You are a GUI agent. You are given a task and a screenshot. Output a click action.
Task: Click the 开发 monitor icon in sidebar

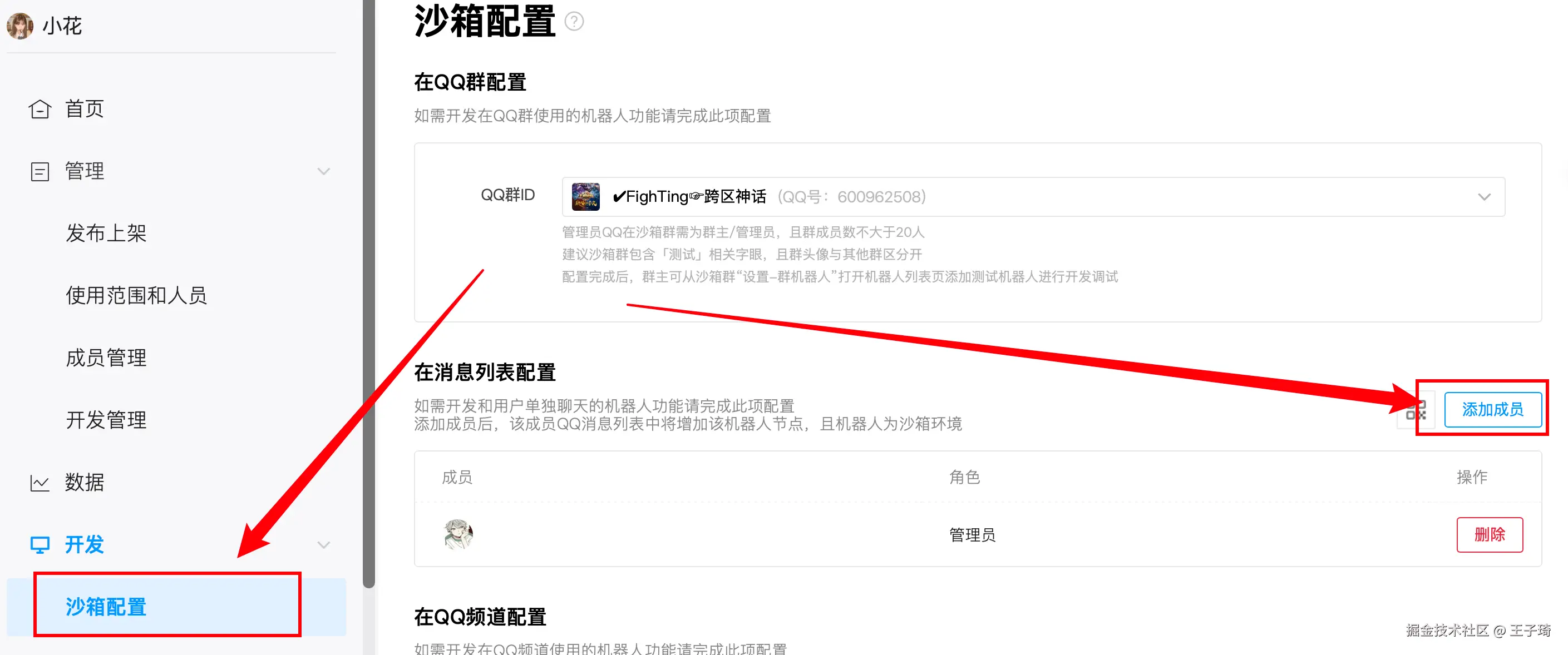(x=40, y=545)
